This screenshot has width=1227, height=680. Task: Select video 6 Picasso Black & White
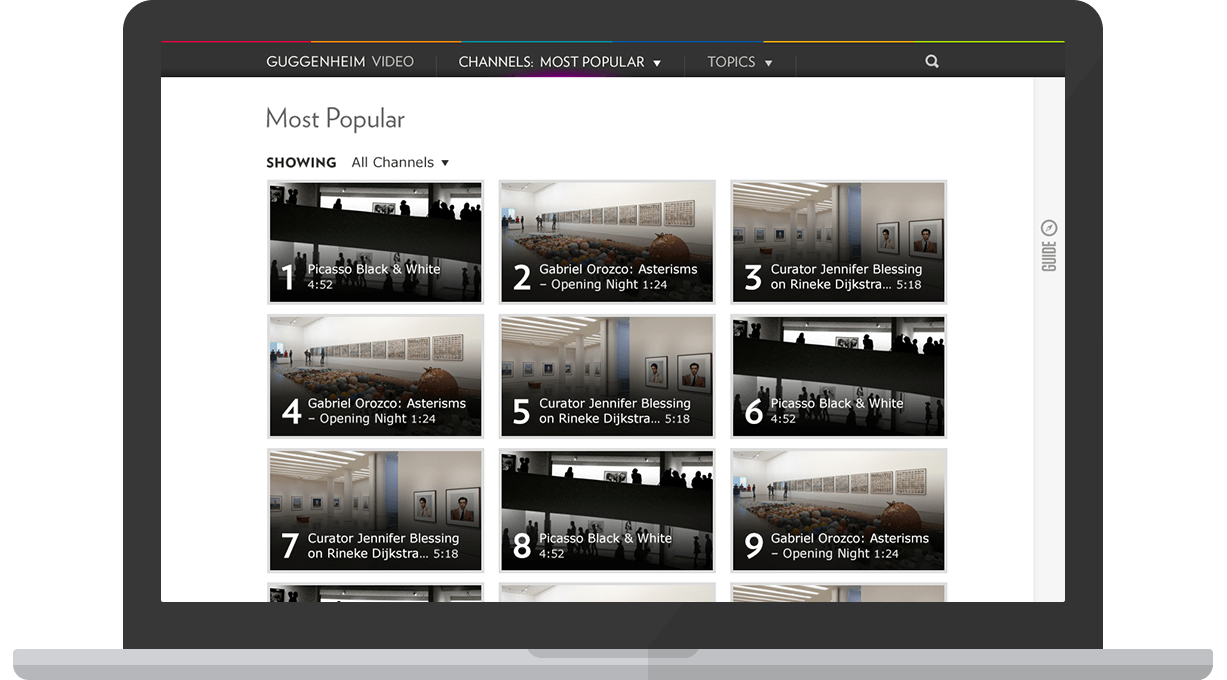click(838, 376)
